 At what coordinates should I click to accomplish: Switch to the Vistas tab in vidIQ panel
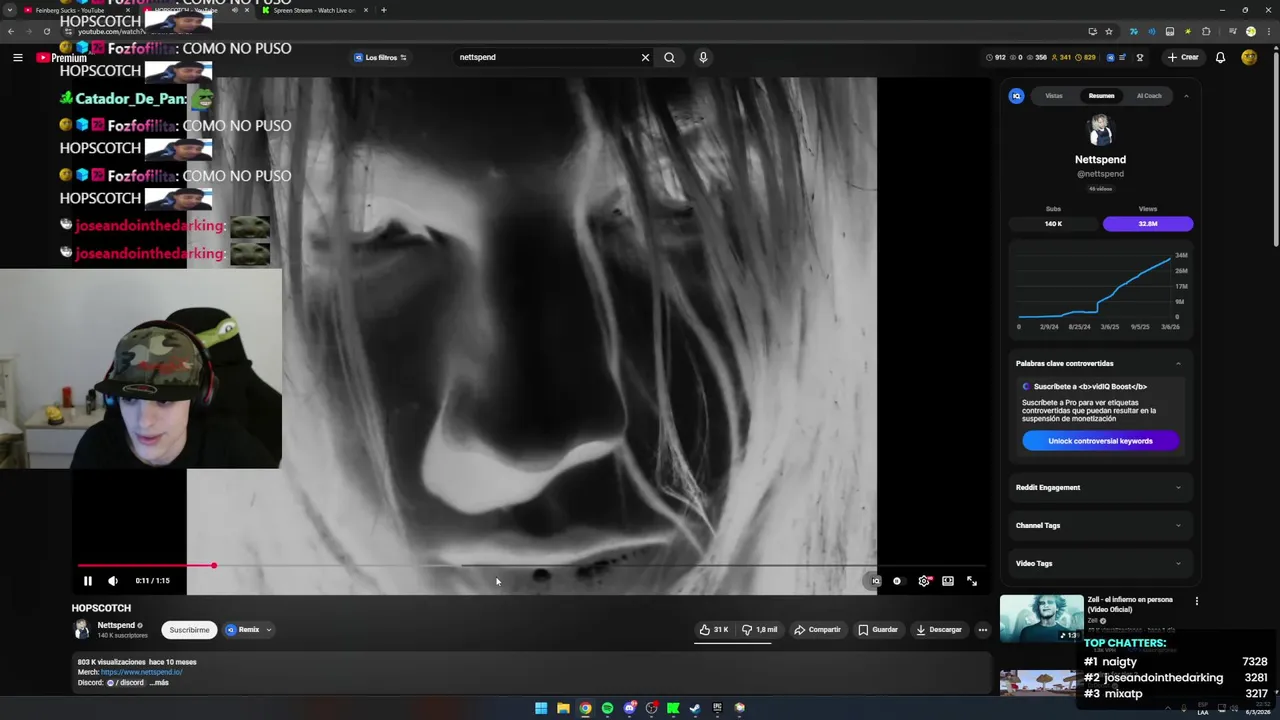1054,96
